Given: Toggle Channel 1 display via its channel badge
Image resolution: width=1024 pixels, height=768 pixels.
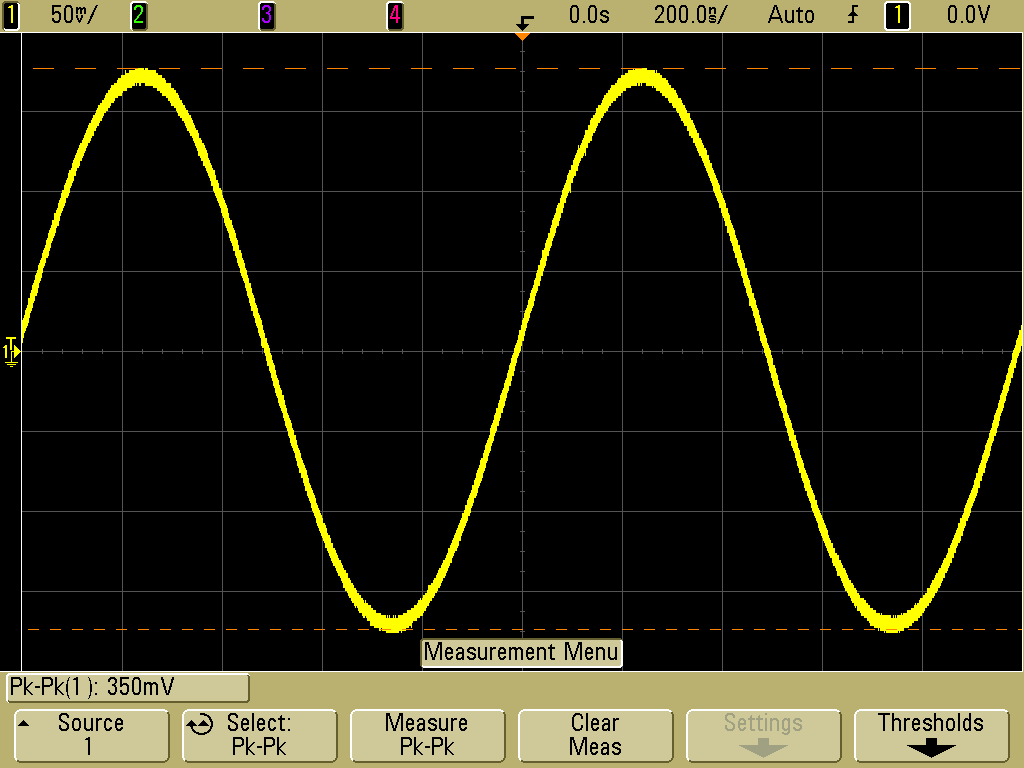Looking at the screenshot, I should click(x=10, y=15).
